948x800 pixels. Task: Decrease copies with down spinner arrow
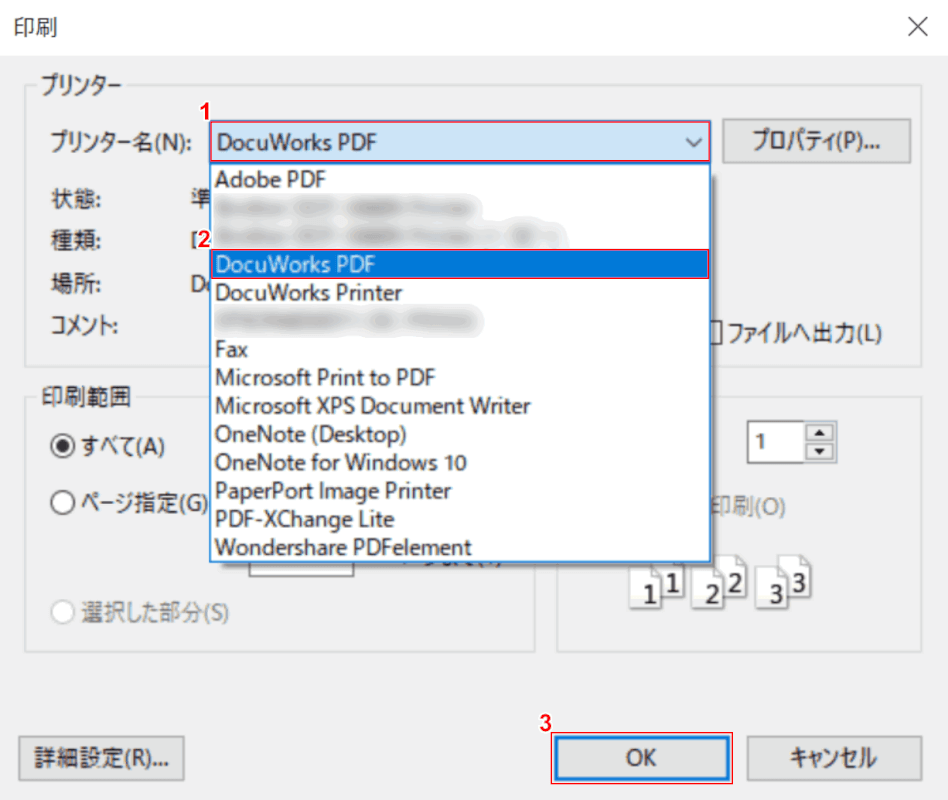(x=820, y=451)
